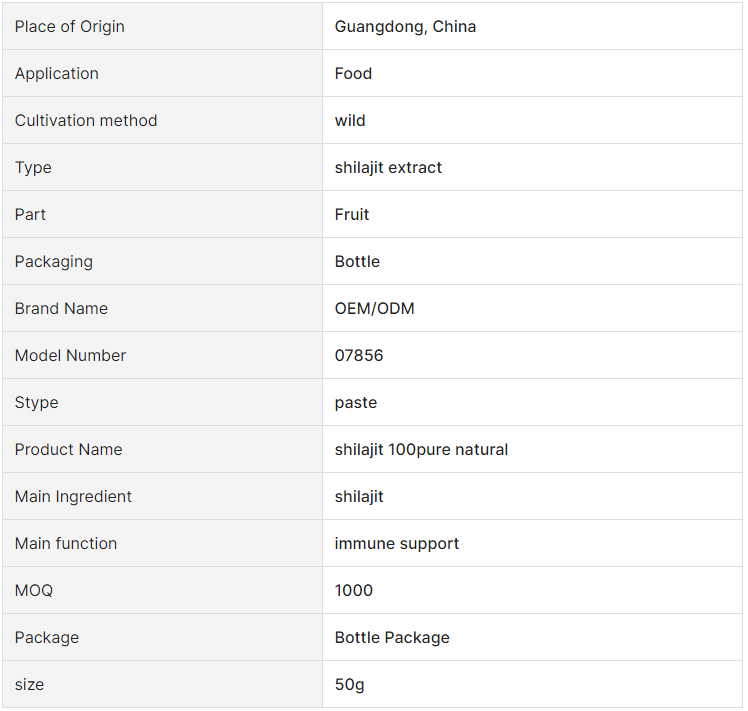Select the 'Guangdong, China' value
The height and width of the screenshot is (711, 748).
coord(405,27)
